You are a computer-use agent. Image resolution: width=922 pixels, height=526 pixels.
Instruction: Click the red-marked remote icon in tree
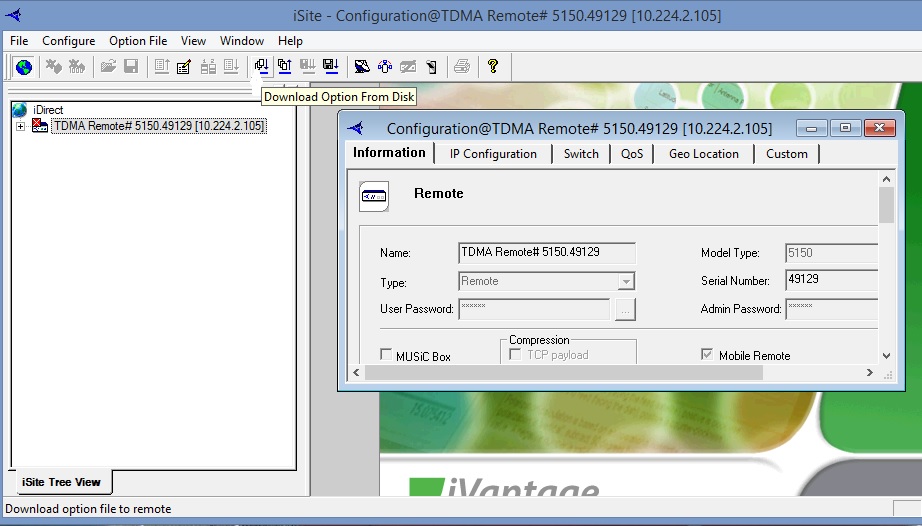tap(39, 126)
